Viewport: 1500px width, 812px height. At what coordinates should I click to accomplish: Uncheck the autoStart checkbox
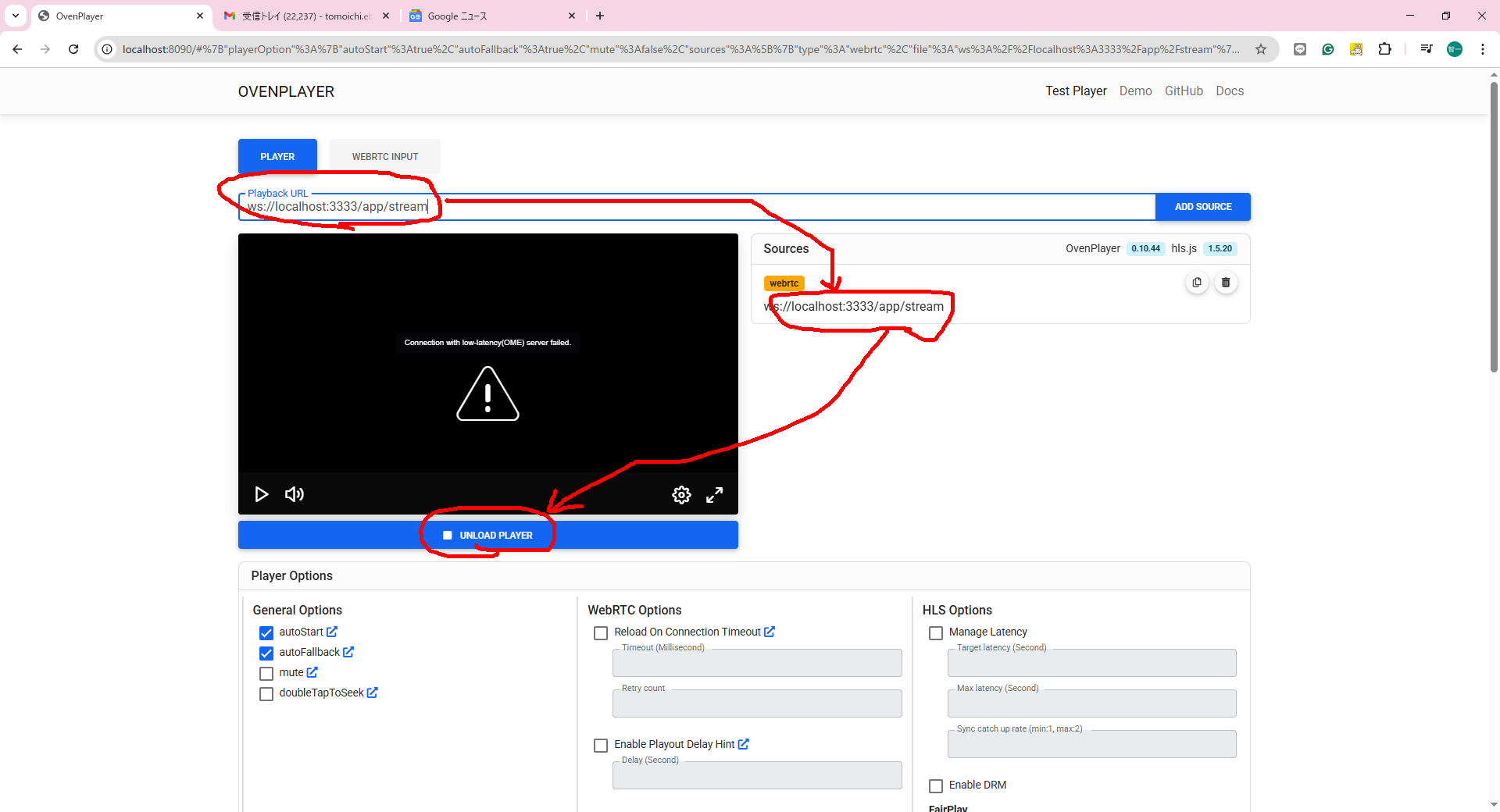(266, 632)
